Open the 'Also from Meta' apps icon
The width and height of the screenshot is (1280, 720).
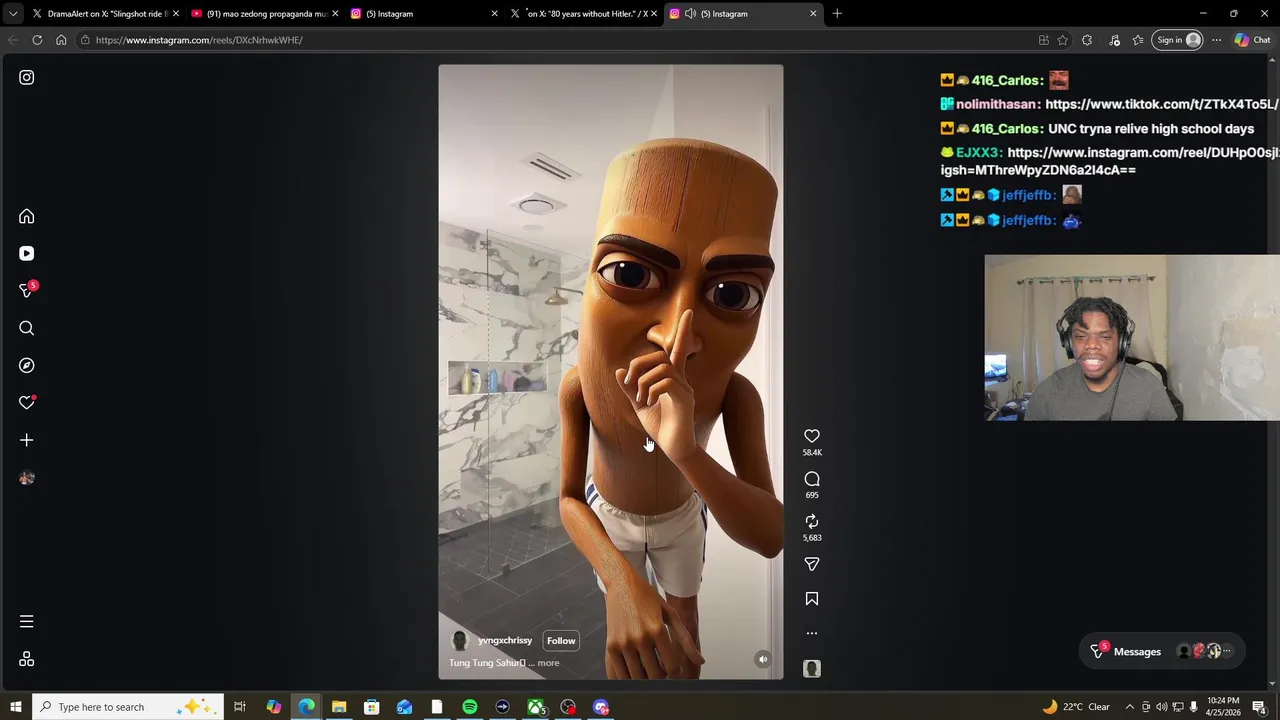[x=27, y=659]
